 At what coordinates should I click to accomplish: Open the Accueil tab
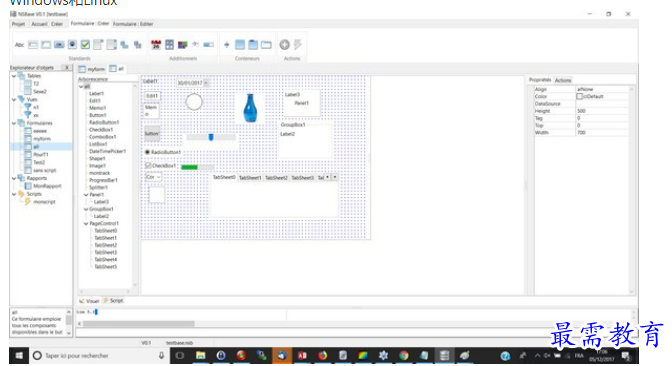[39, 24]
